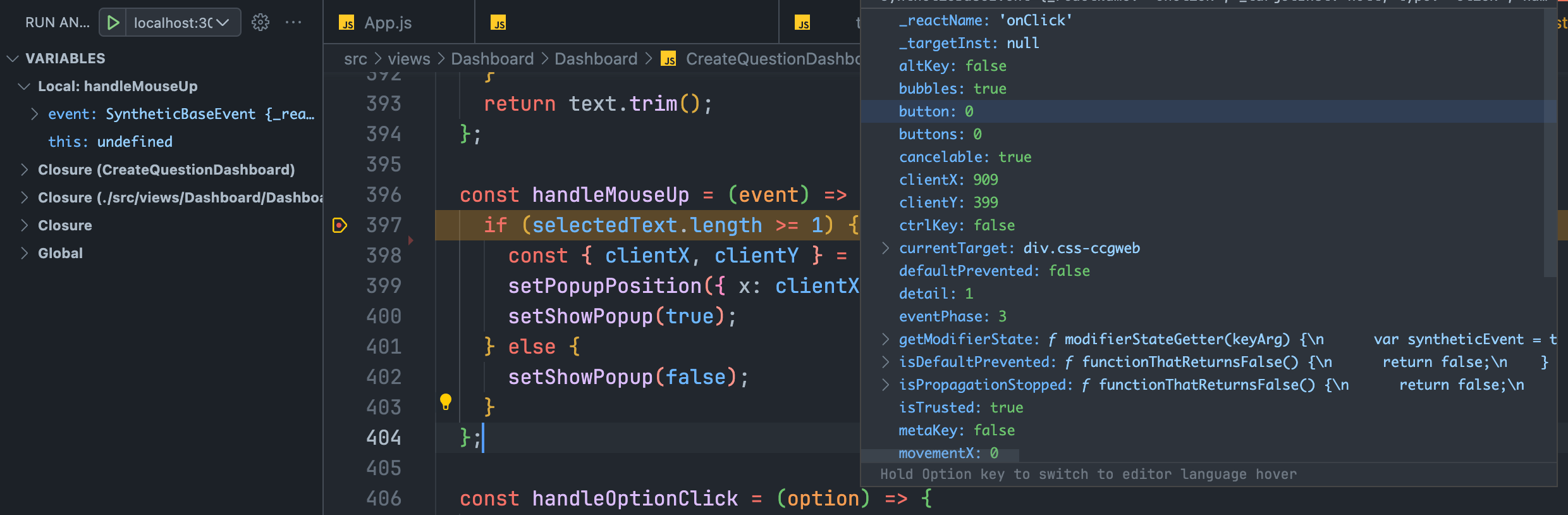Expand Closure (./src/views/Dashboard) scope

tap(25, 197)
